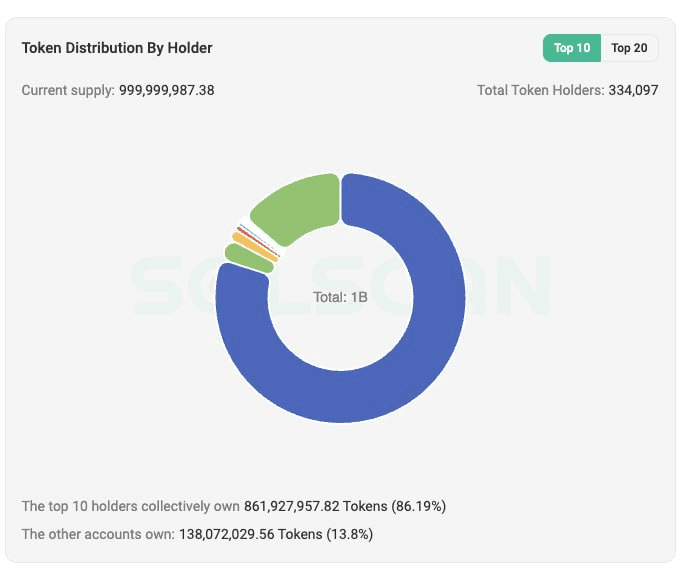
Task: Click the yellow-orange donut slice
Action: click(255, 247)
